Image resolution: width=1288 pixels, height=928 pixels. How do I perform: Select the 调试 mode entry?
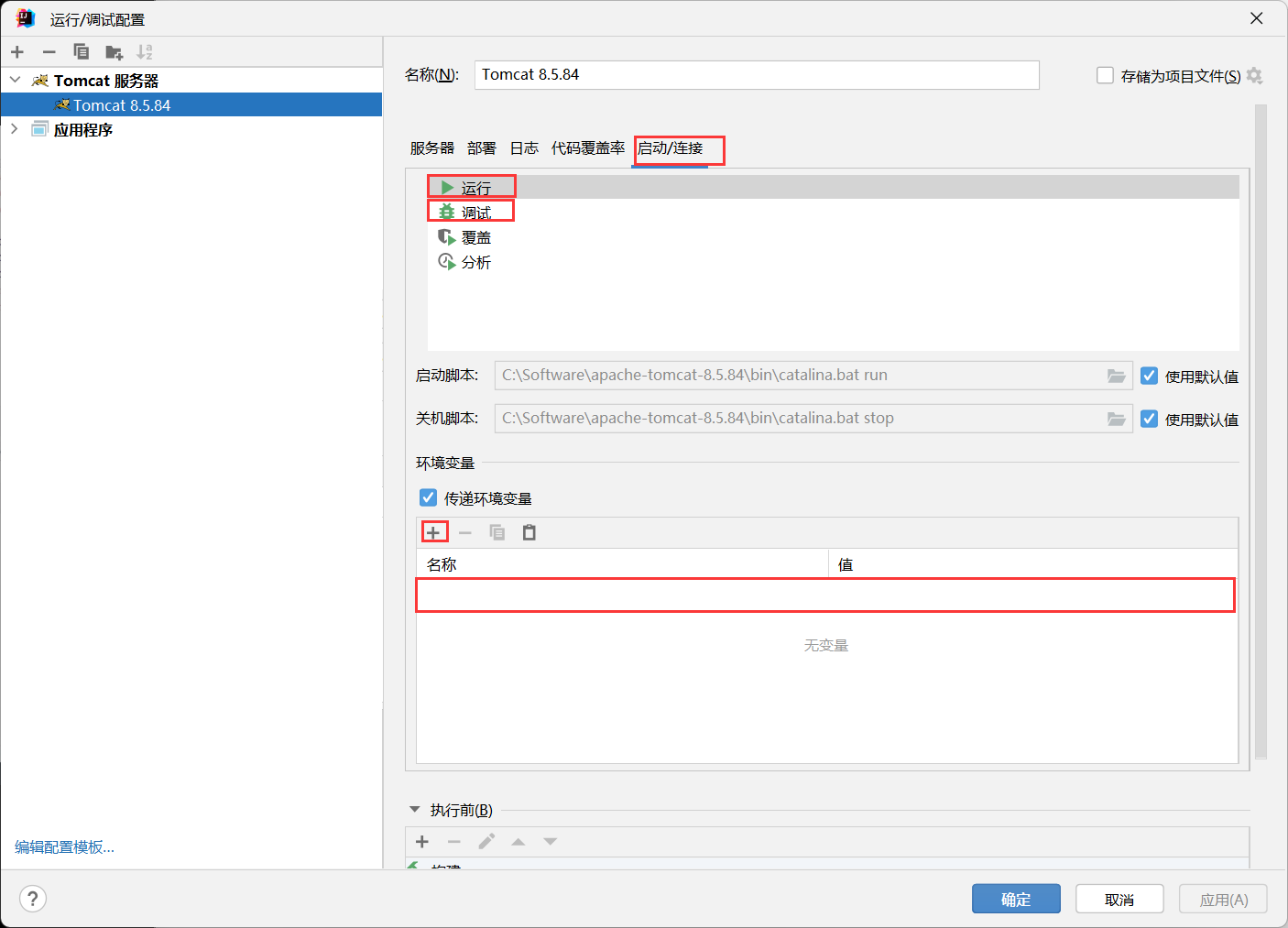(833, 212)
